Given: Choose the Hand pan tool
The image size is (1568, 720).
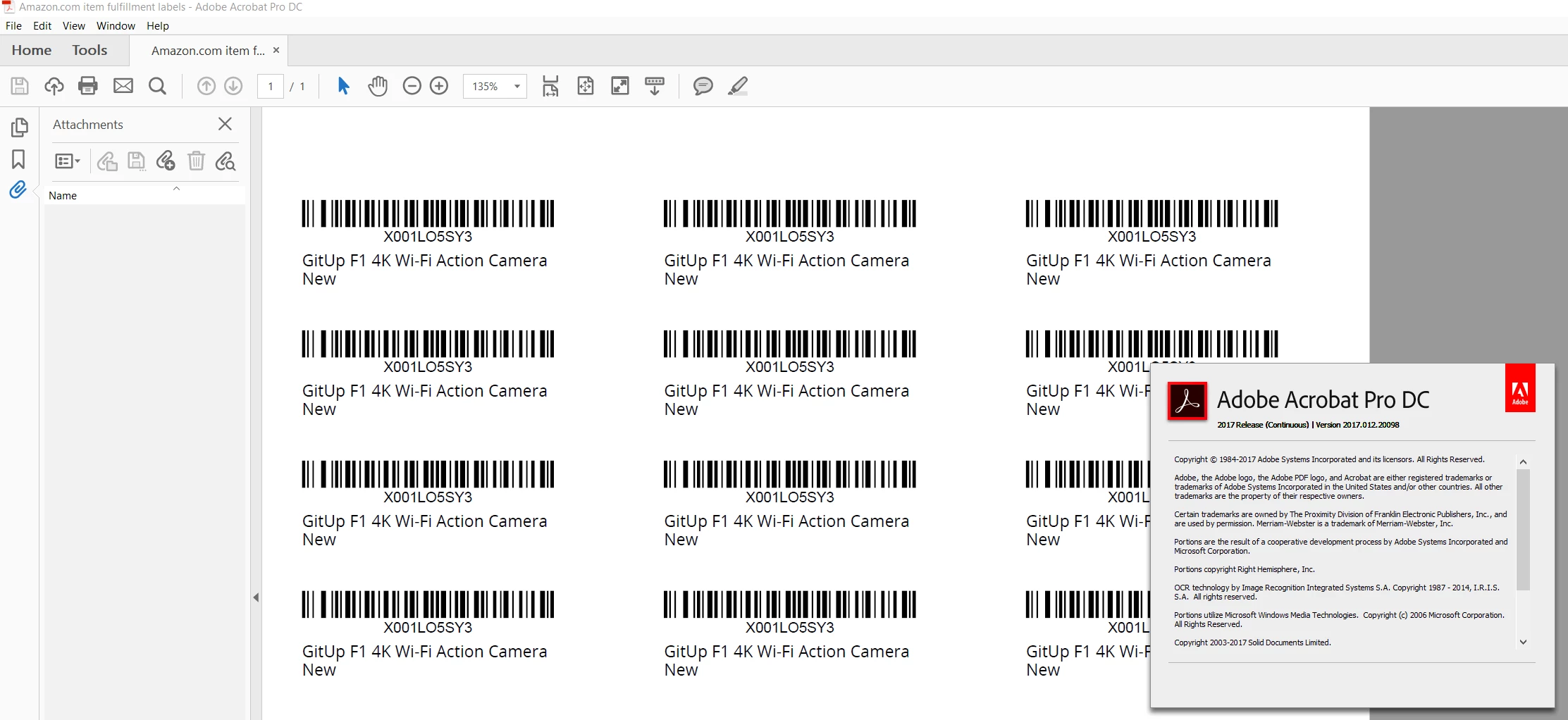Looking at the screenshot, I should [x=378, y=86].
